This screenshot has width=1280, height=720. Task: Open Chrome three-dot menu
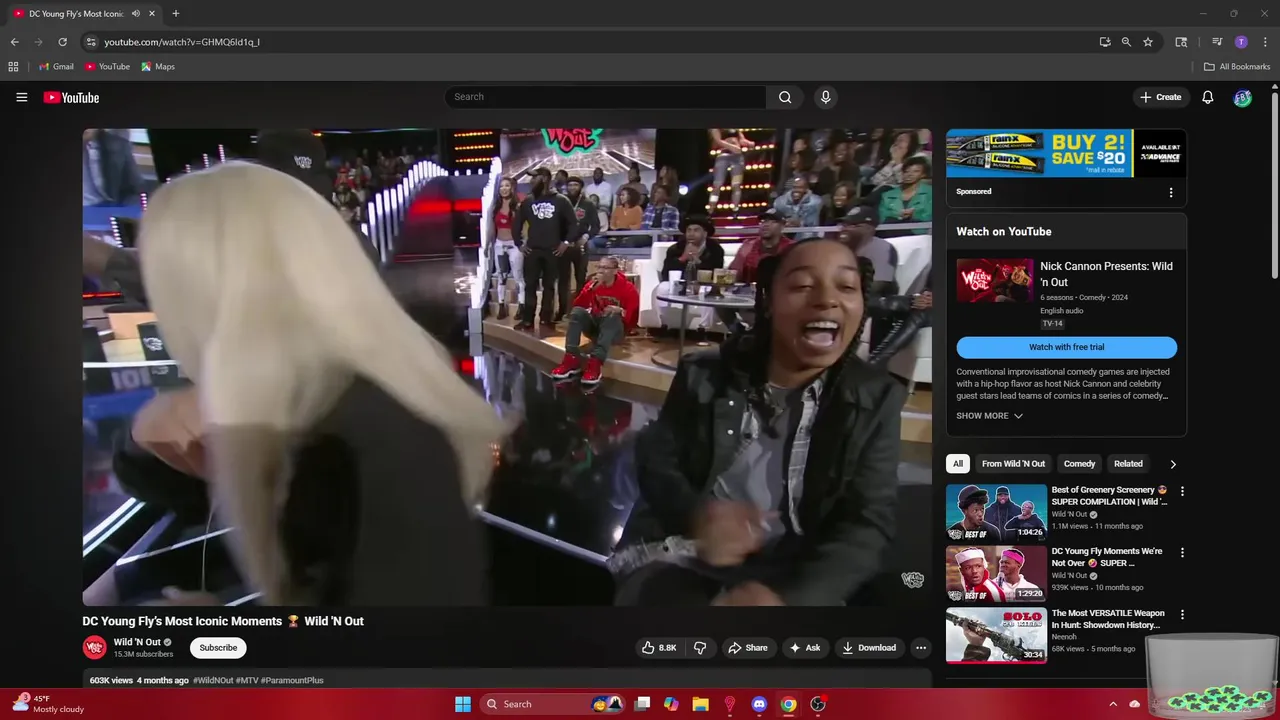1265,42
